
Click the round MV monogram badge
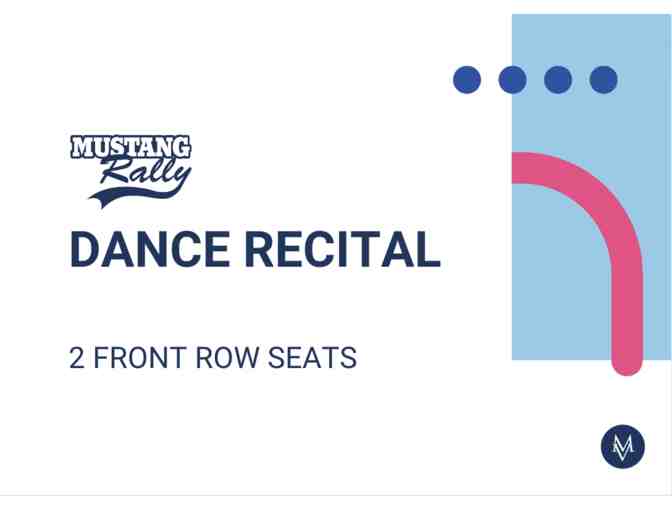click(623, 447)
